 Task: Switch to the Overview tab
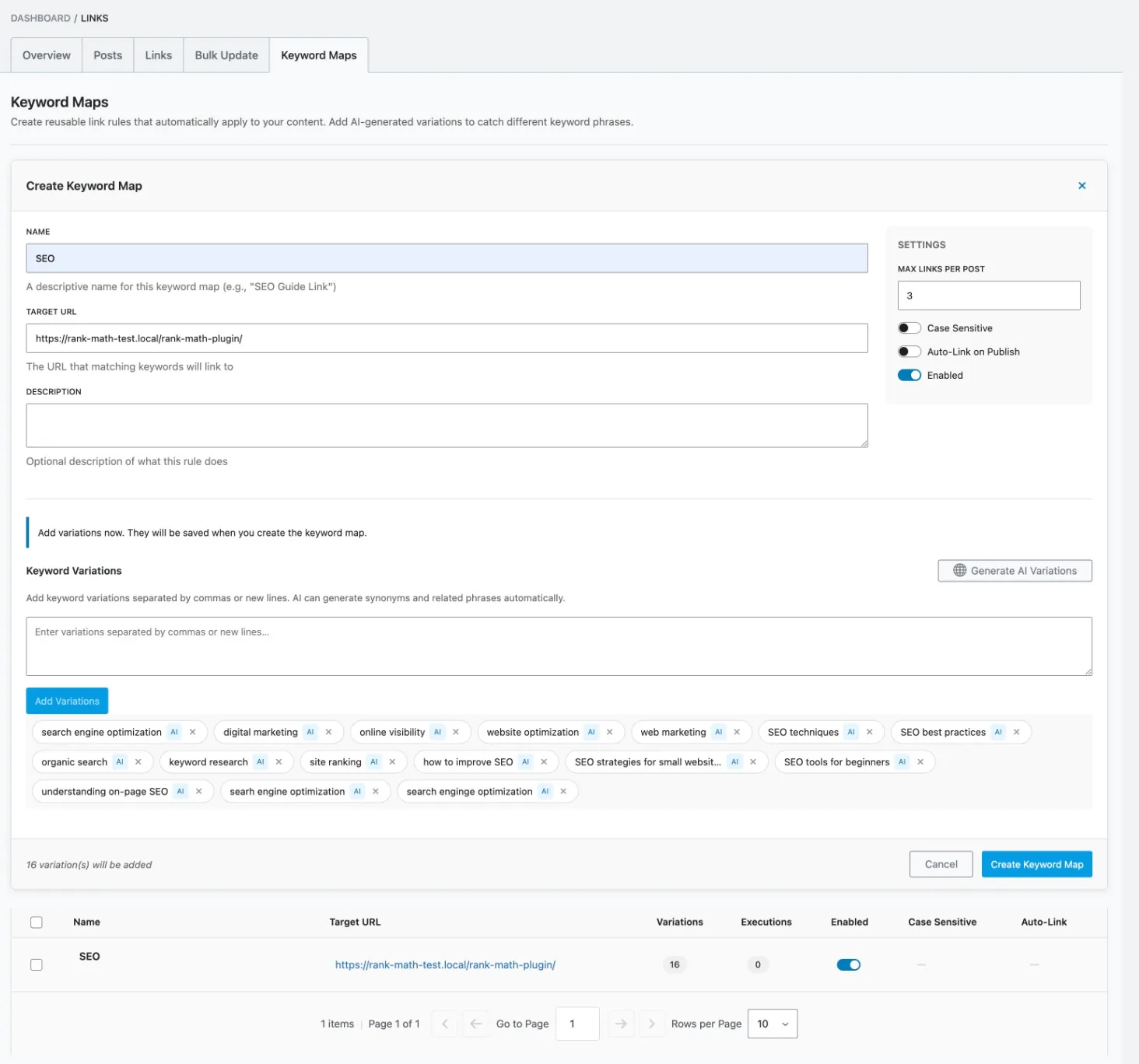click(x=46, y=54)
